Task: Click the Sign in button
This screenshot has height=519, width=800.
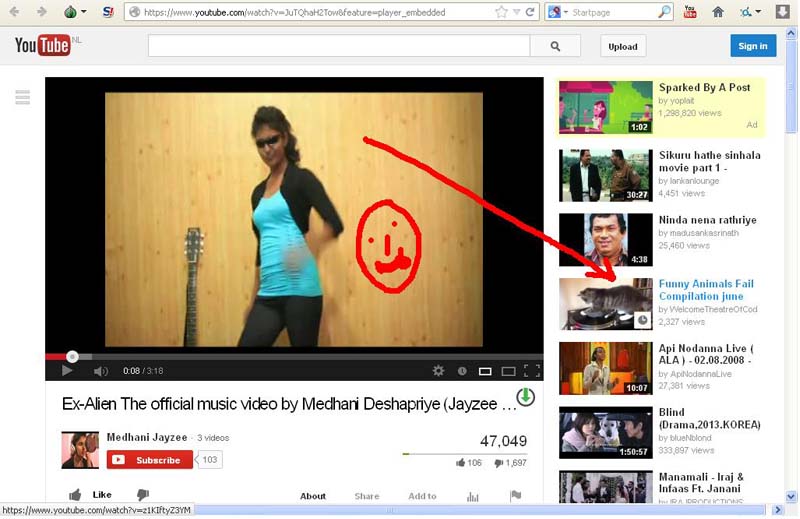Action: click(753, 46)
